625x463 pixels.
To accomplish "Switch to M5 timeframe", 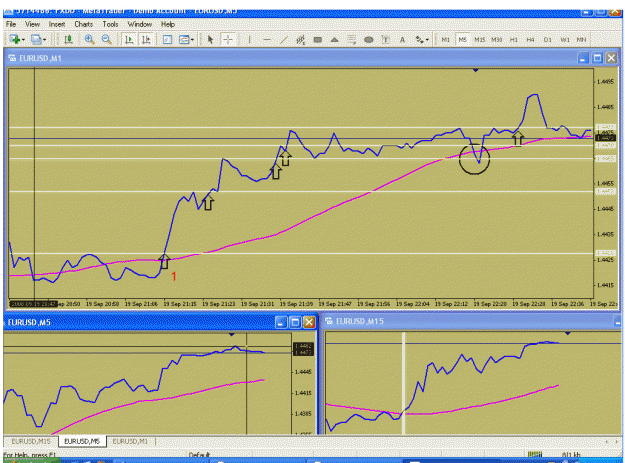I will pyautogui.click(x=462, y=40).
